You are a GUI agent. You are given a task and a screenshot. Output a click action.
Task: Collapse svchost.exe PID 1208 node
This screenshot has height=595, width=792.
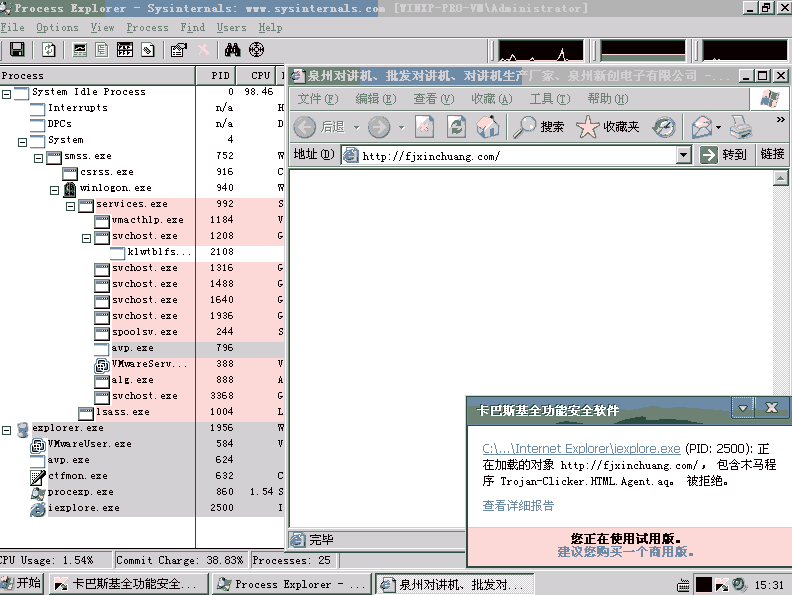coord(86,238)
